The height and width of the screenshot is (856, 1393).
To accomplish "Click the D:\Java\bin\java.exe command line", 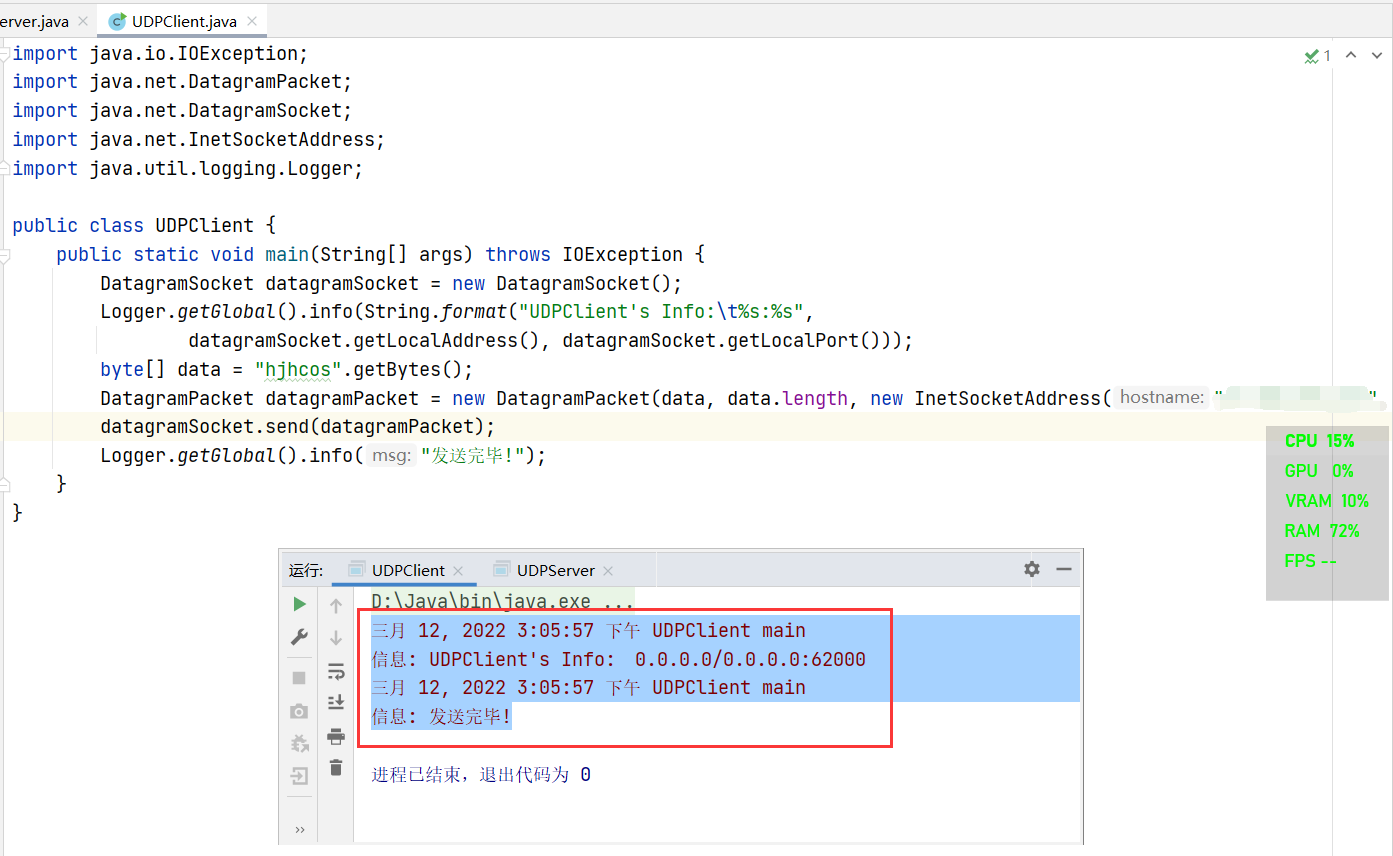I will coord(502,602).
